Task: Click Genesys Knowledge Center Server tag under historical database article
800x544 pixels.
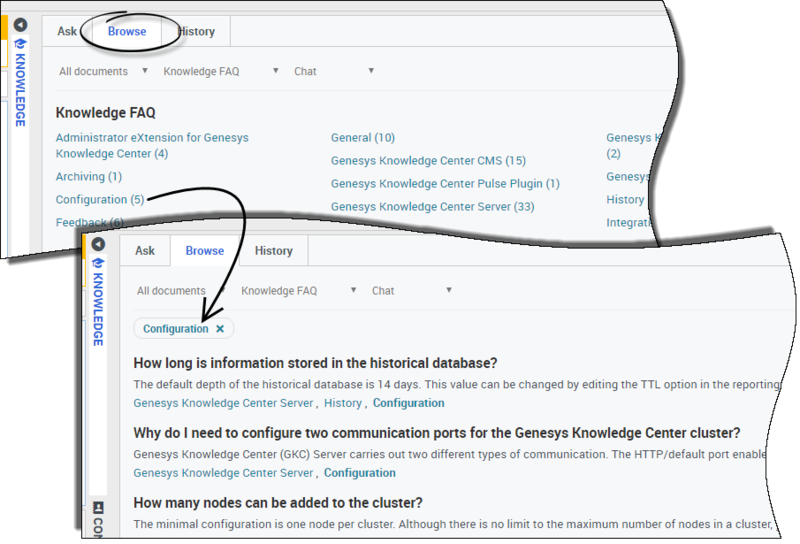Action: pyautogui.click(x=223, y=403)
